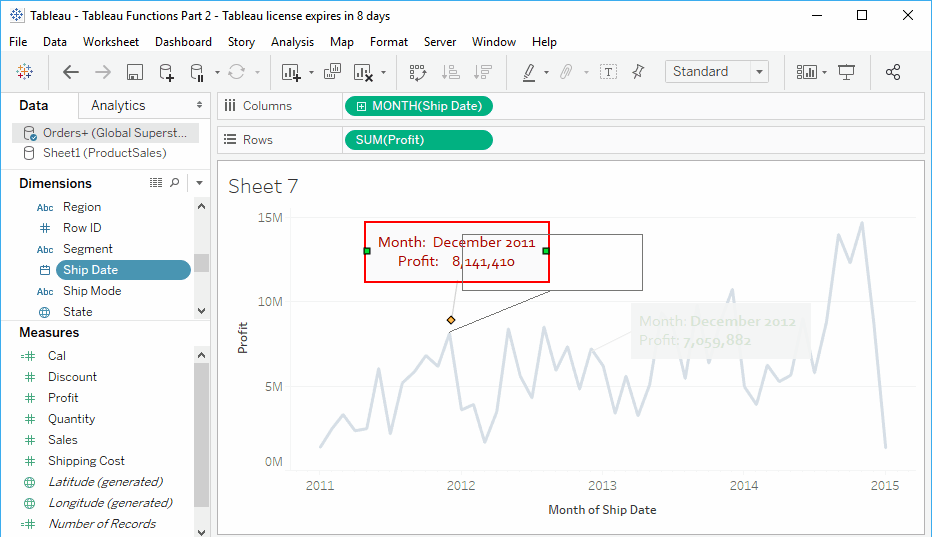The image size is (932, 537).
Task: Click the Find Field magnifier icon in Dimensions
Action: (175, 183)
